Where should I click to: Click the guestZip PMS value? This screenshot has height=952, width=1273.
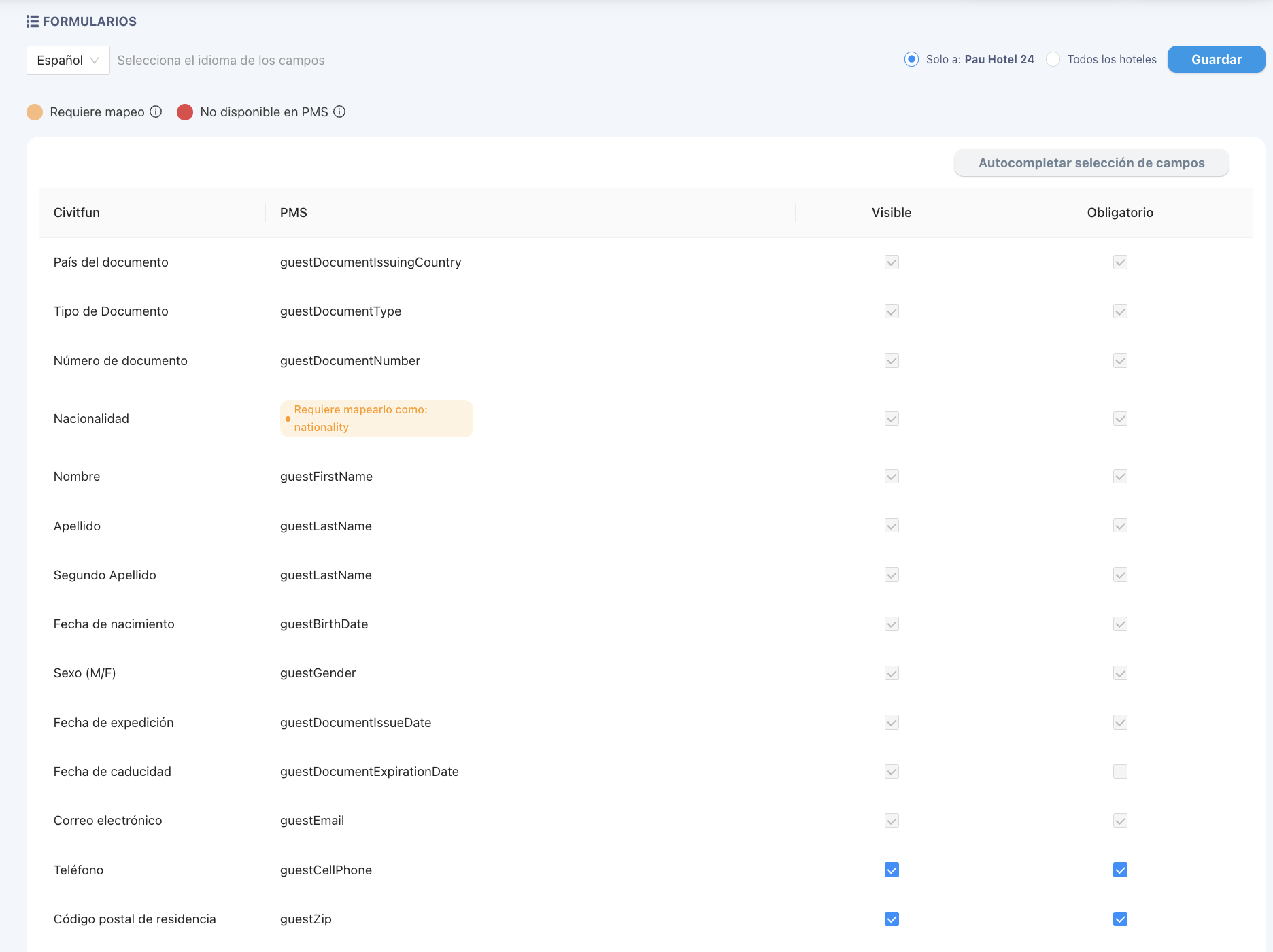click(x=306, y=919)
